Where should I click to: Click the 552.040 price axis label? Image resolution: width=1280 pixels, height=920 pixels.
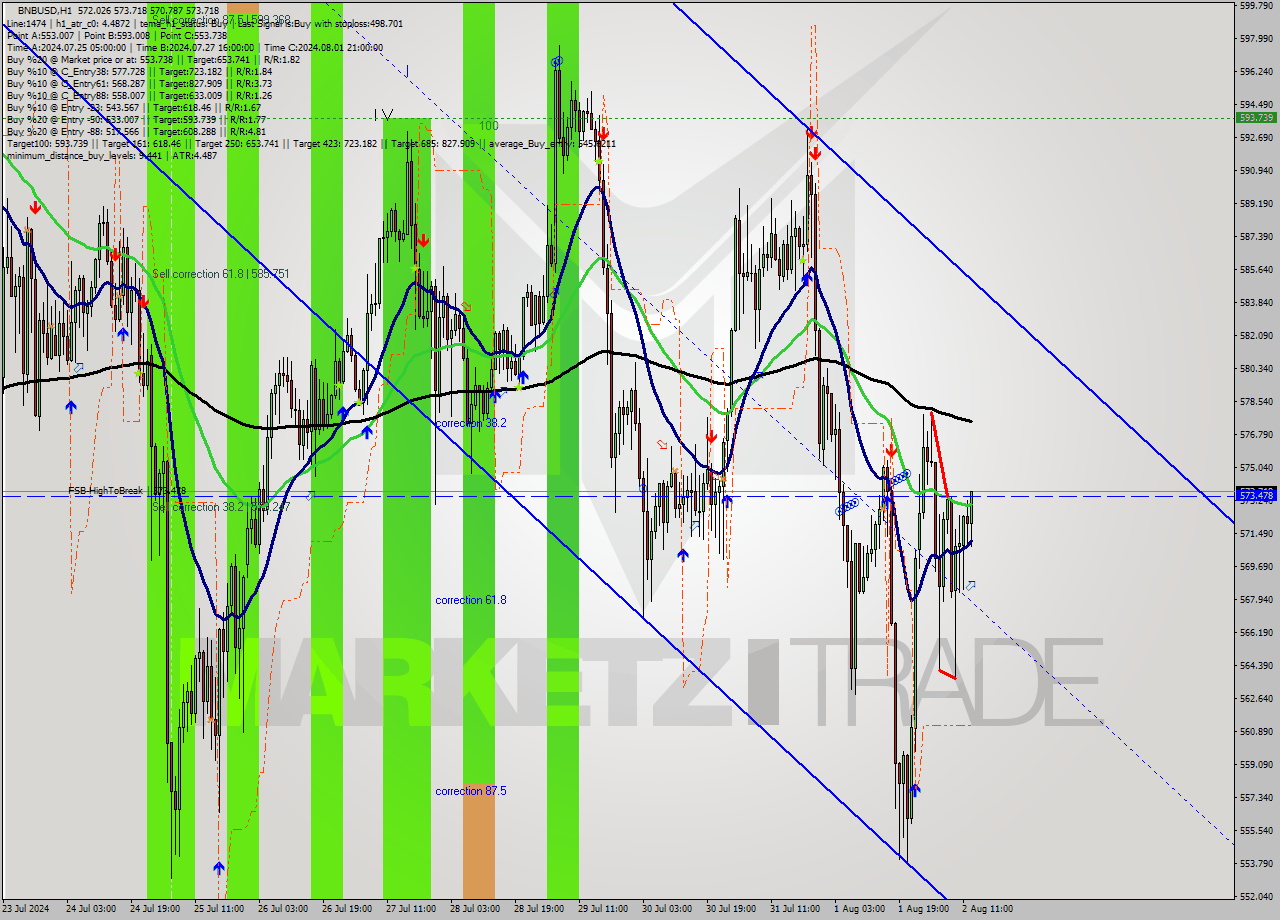point(1256,896)
